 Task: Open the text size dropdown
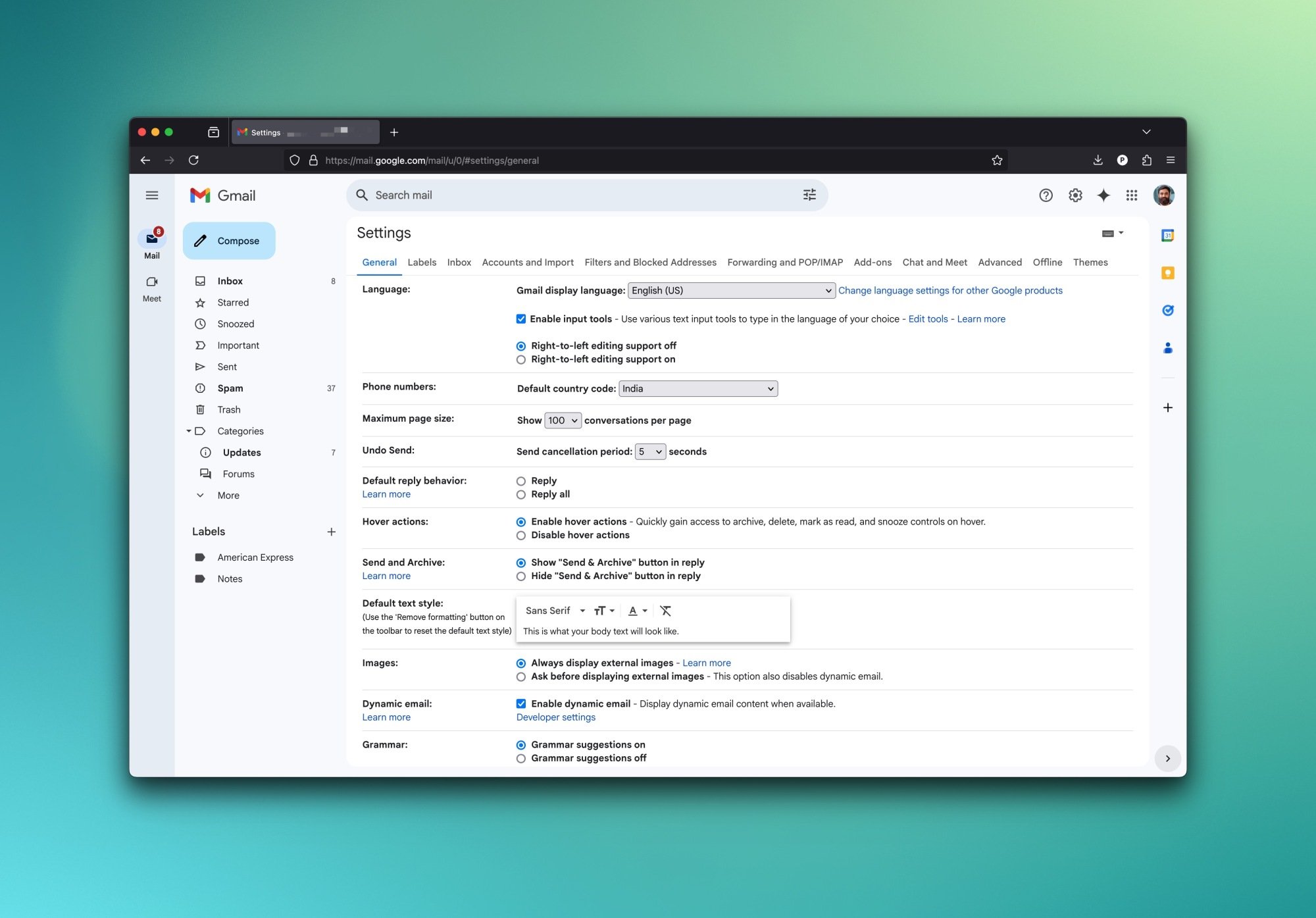coord(604,611)
